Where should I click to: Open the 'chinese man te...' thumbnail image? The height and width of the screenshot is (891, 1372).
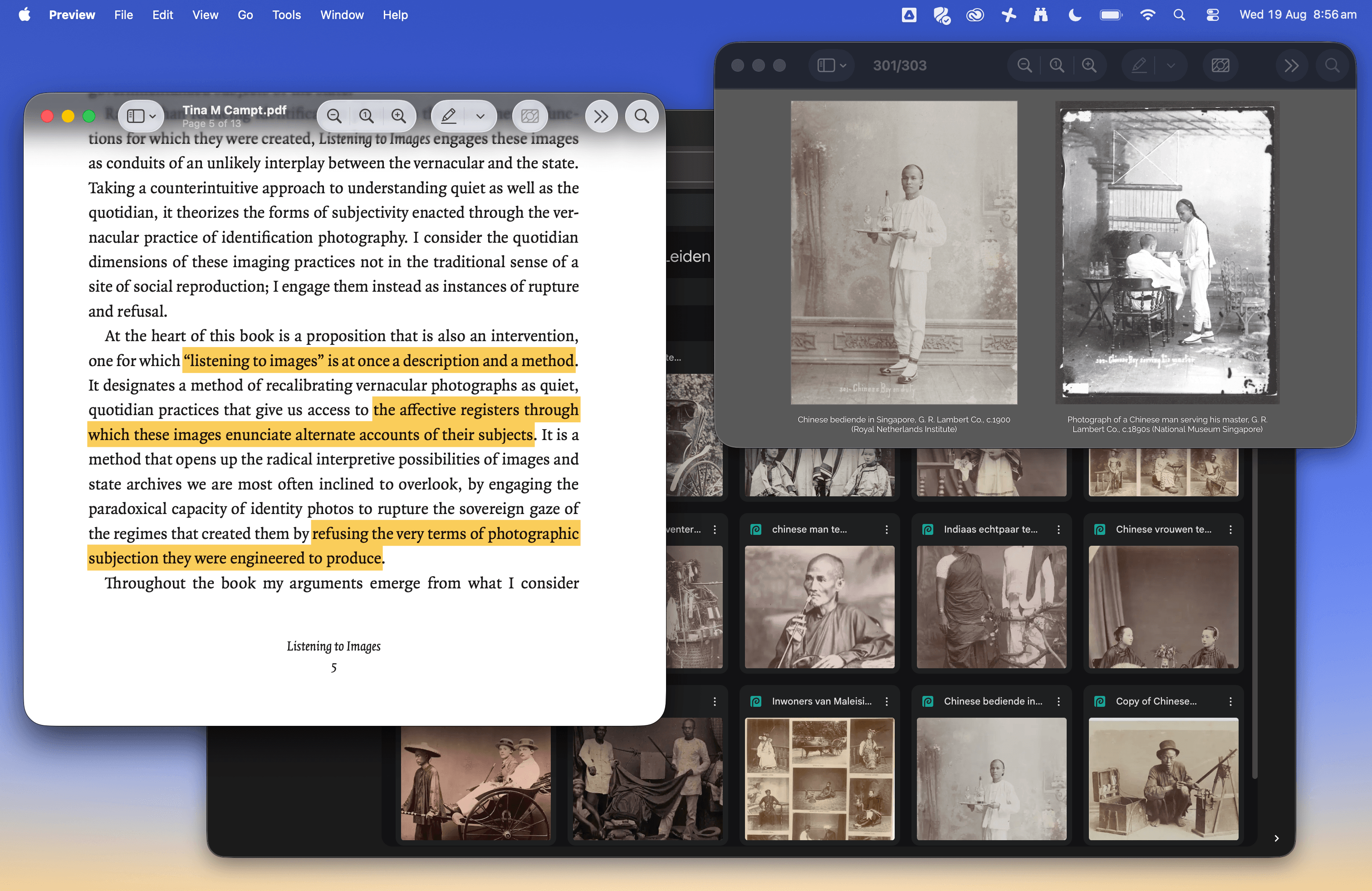point(819,607)
